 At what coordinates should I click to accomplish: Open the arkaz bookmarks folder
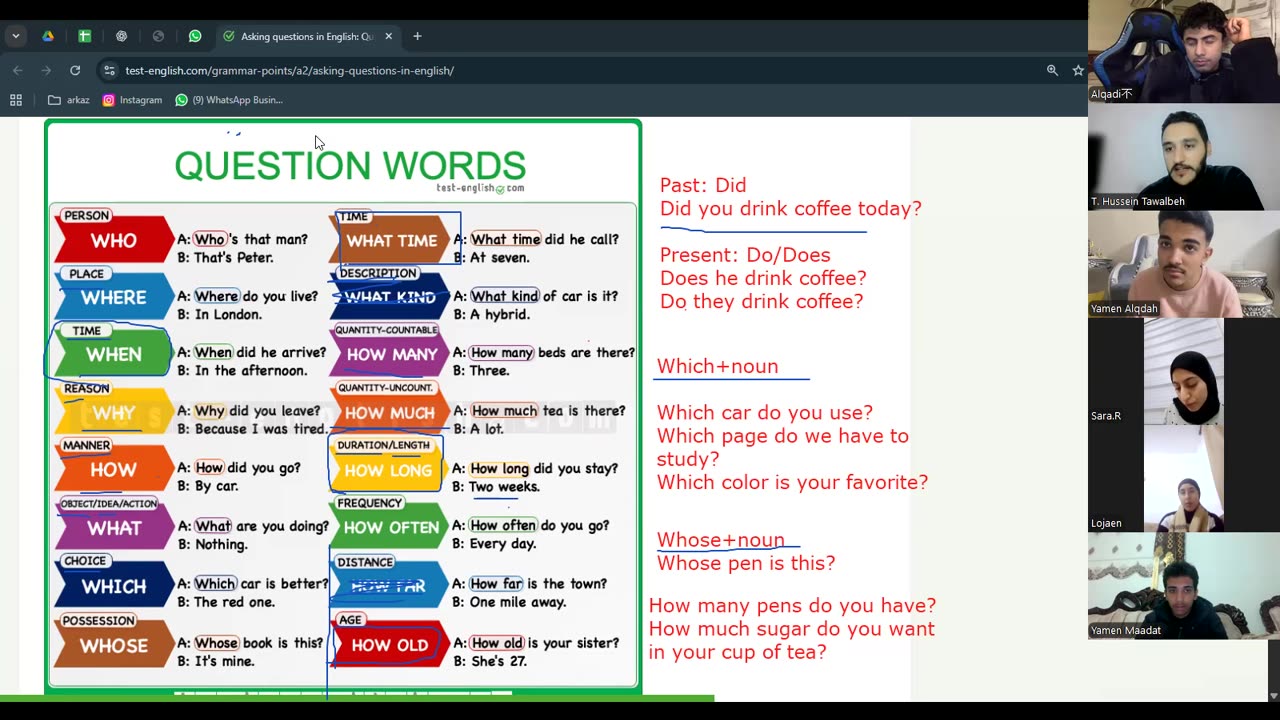(x=69, y=100)
